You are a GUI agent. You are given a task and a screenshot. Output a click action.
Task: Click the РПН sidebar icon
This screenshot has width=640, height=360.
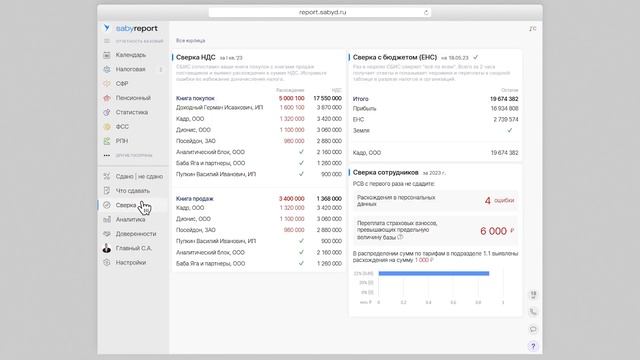point(107,141)
